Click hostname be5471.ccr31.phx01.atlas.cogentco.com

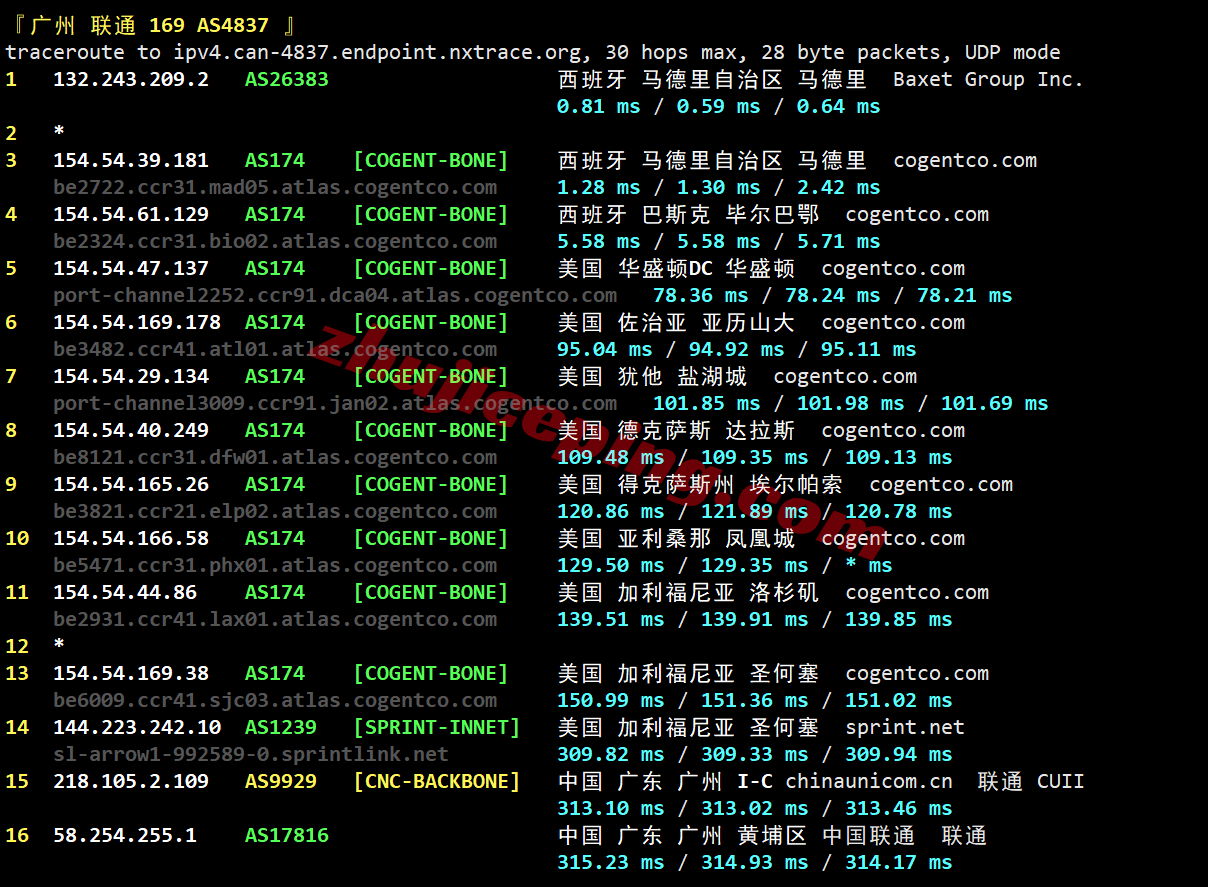tap(275, 565)
